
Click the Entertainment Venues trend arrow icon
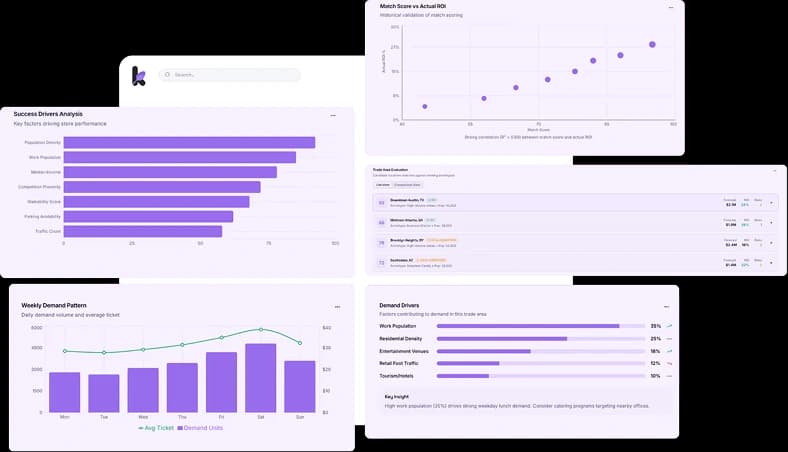point(669,351)
